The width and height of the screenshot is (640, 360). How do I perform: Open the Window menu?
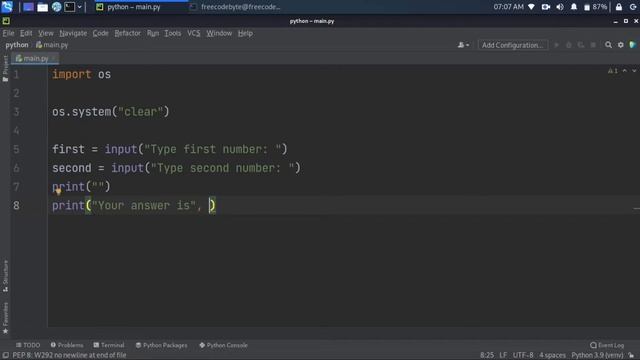tap(219, 33)
